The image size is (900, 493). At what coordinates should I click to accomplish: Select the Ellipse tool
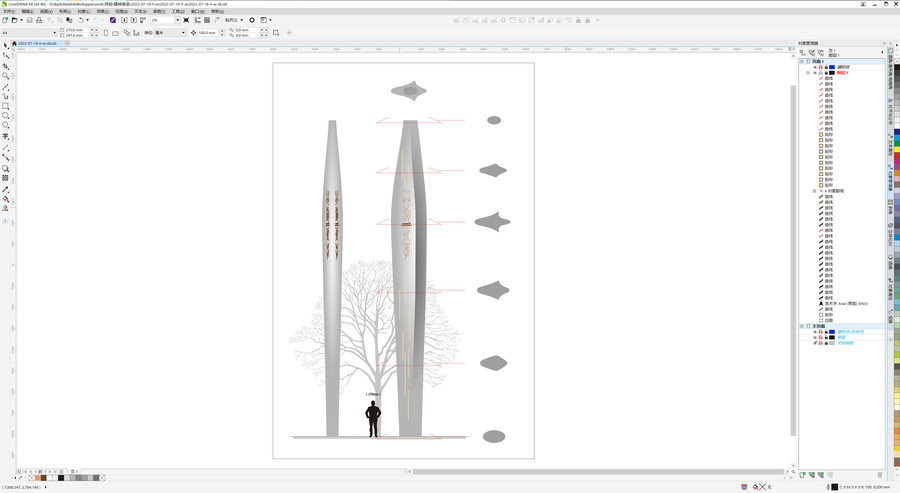coord(5,116)
